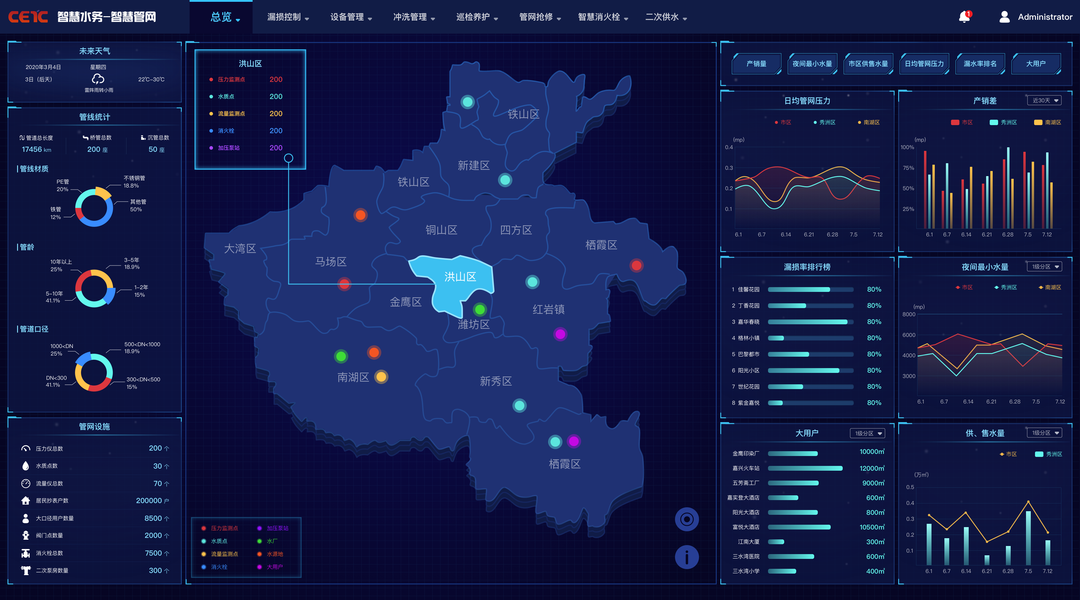The height and width of the screenshot is (600, 1080).
Task: Click the orange marker above 马场区
Action: click(x=360, y=215)
